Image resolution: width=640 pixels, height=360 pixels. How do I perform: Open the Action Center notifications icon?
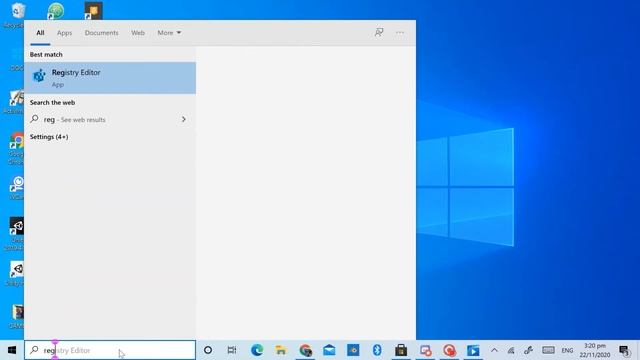tap(624, 350)
